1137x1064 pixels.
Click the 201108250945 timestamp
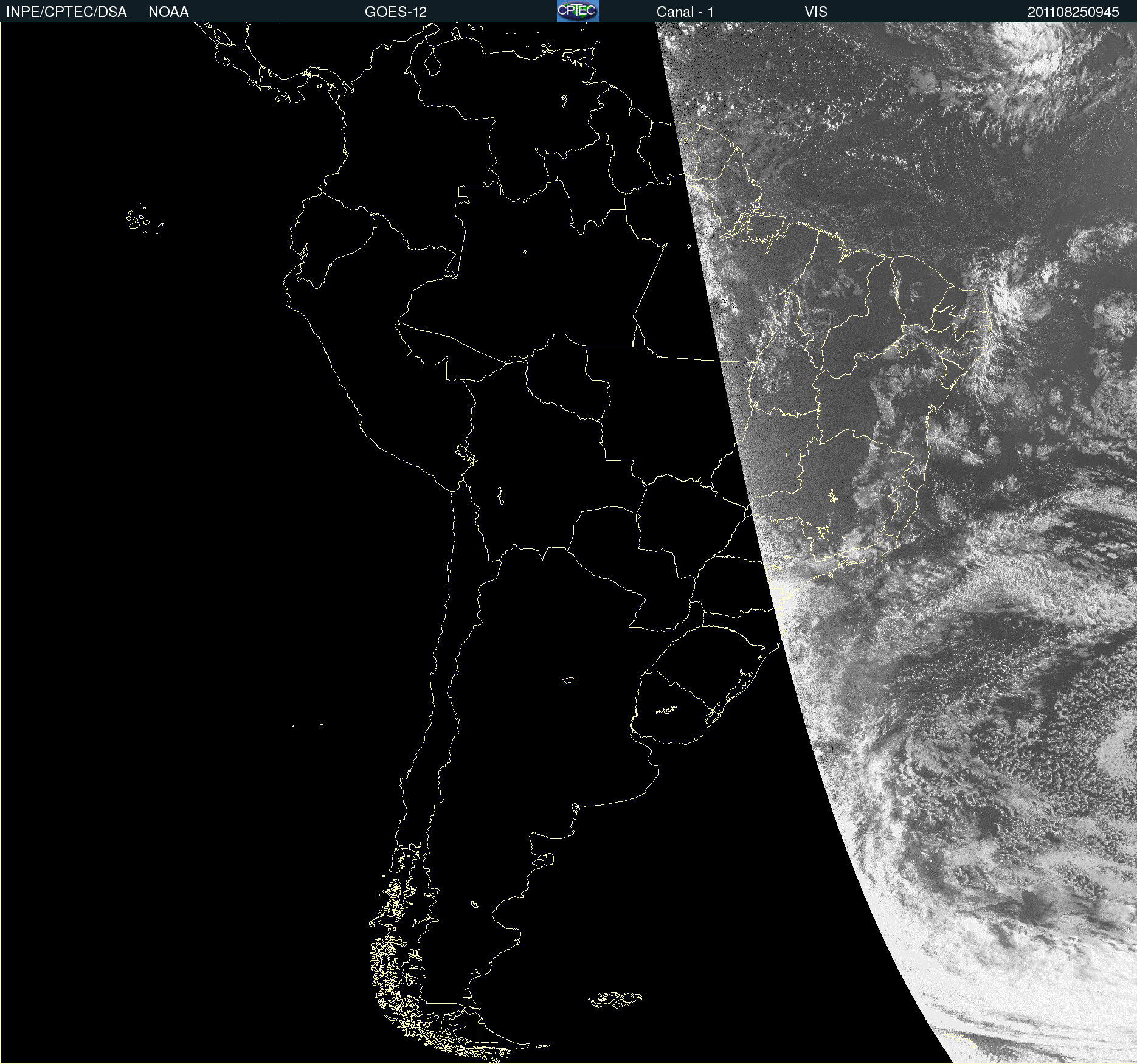pyautogui.click(x=1073, y=12)
